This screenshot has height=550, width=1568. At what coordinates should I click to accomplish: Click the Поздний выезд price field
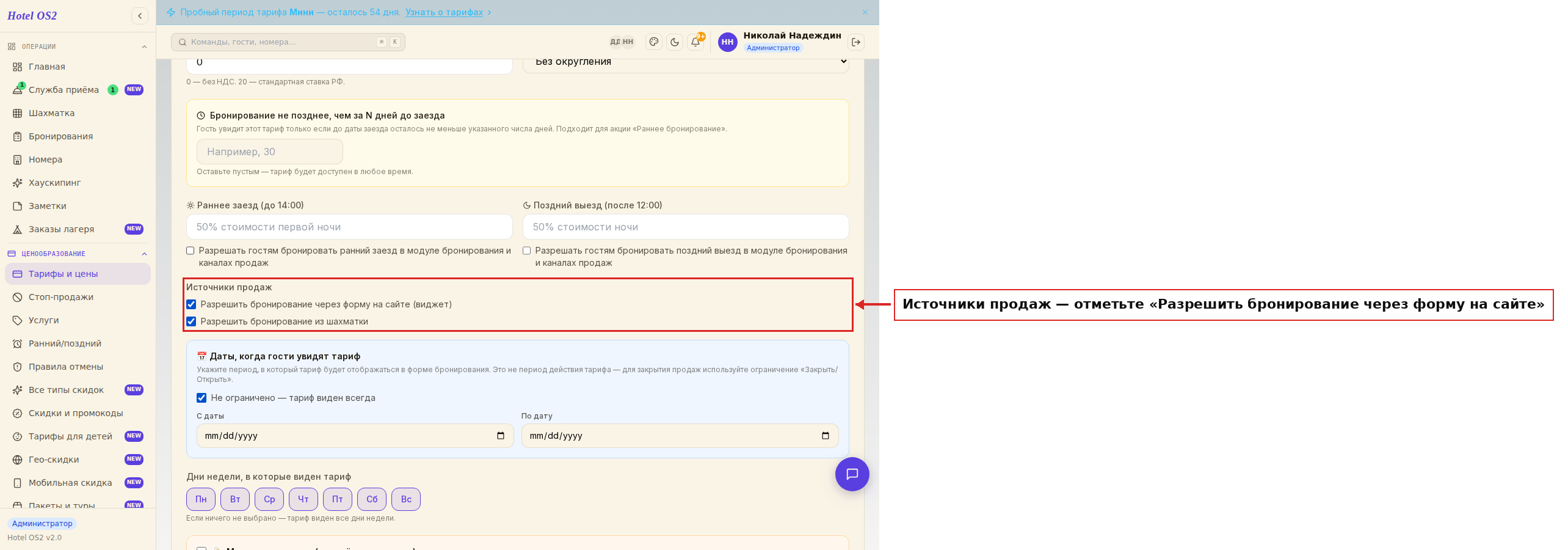point(686,227)
